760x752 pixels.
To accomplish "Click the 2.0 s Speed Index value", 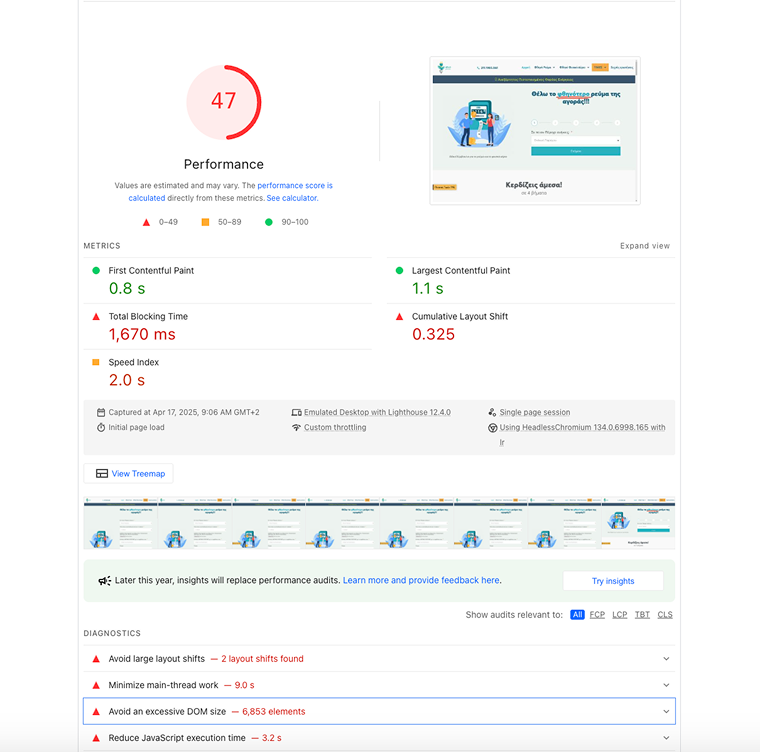I will click(127, 380).
